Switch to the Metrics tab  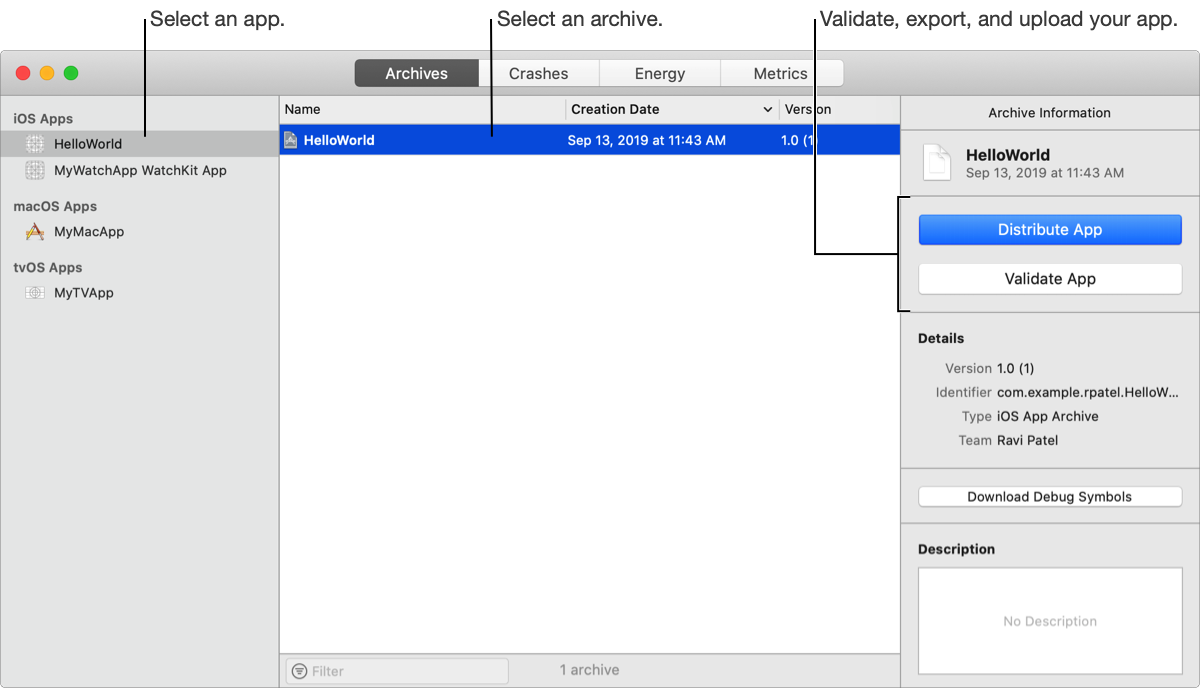coord(781,72)
